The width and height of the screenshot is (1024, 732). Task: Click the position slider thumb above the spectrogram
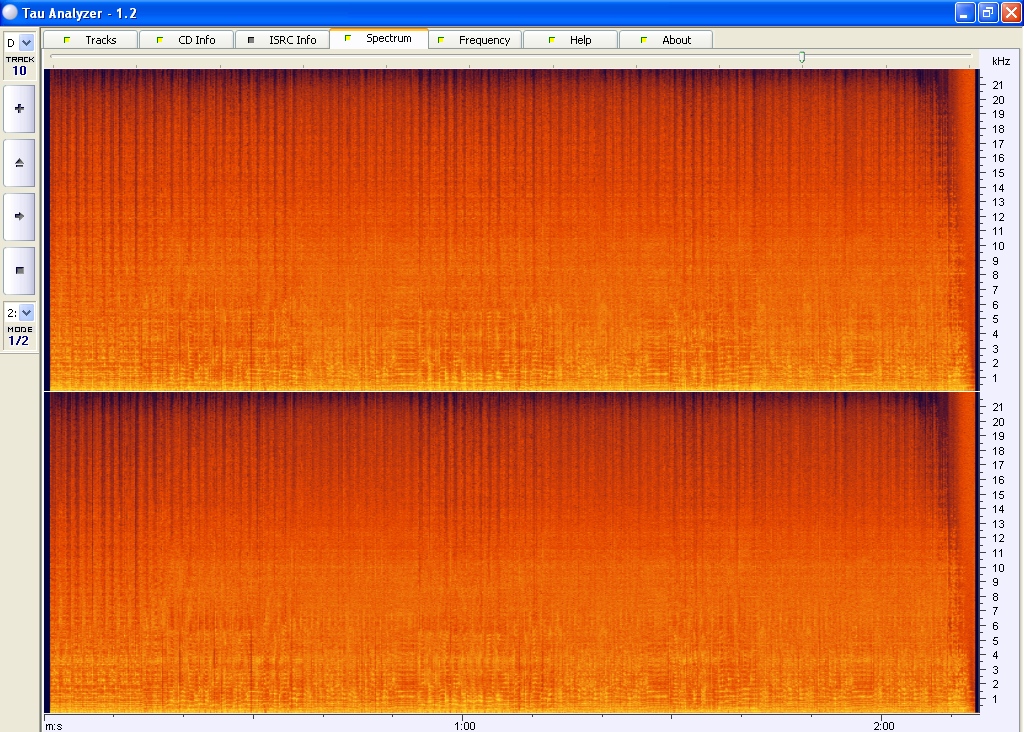[802, 58]
